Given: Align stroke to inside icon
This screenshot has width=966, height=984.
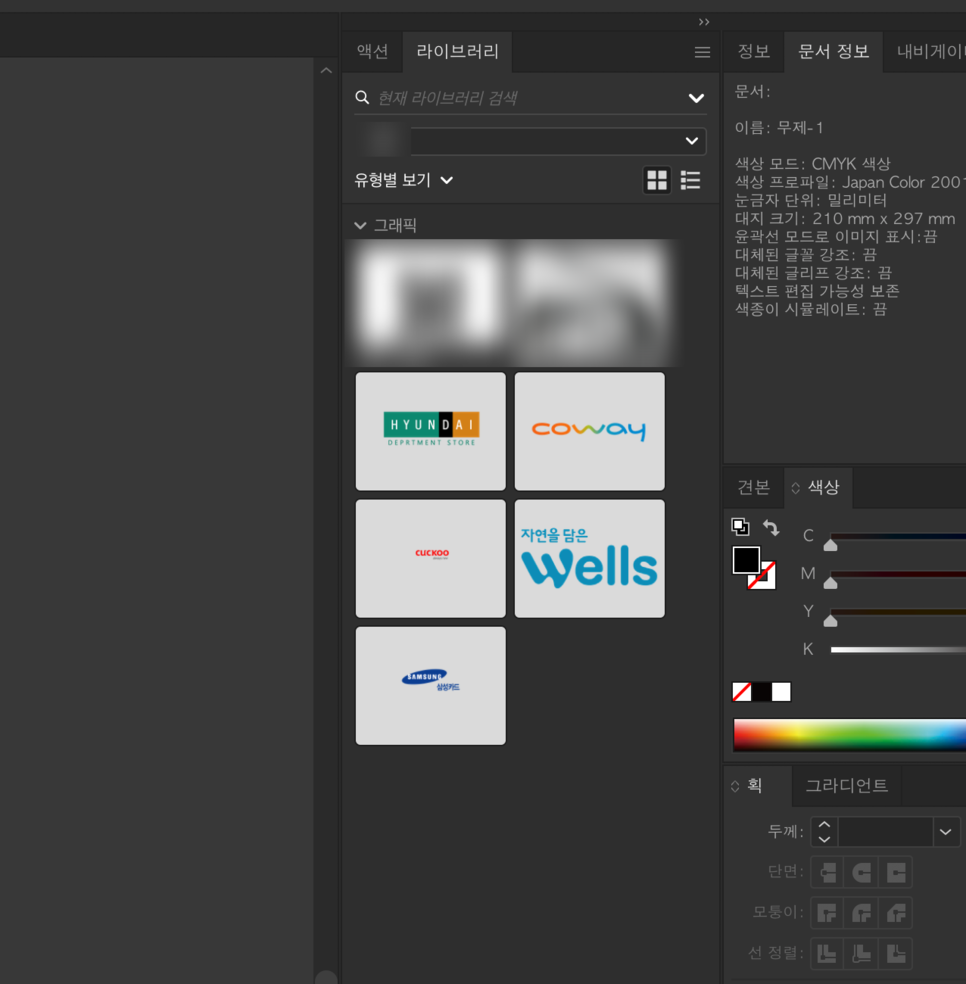Looking at the screenshot, I should click(861, 953).
